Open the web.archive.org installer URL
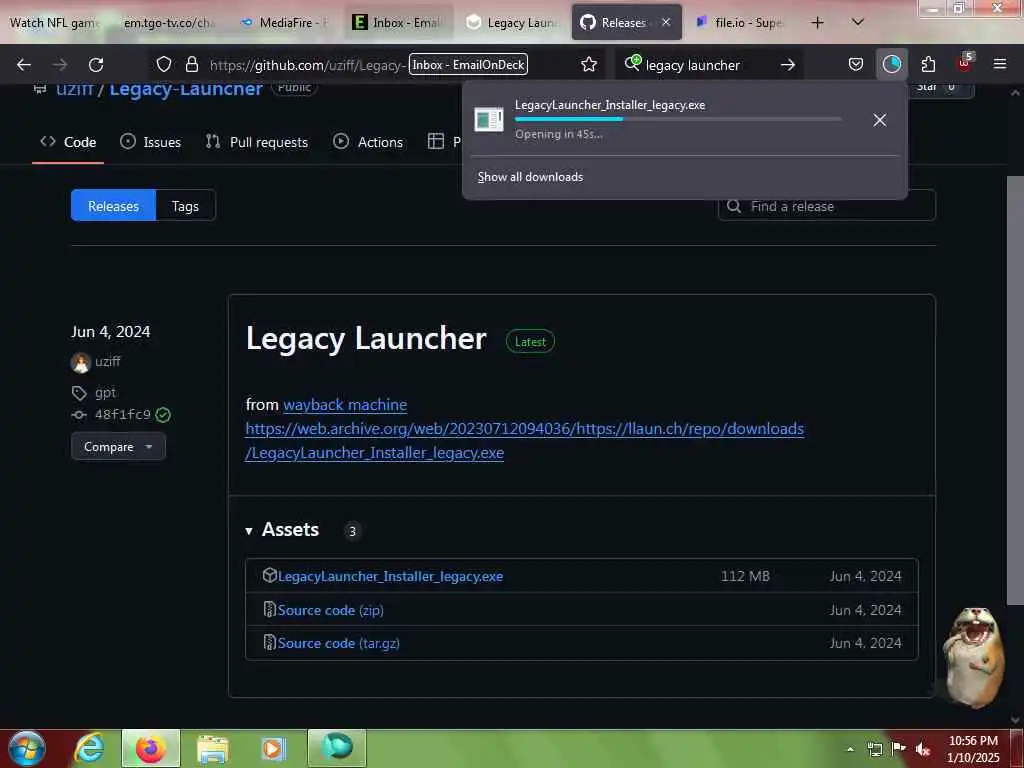1024x768 pixels. tap(524, 441)
